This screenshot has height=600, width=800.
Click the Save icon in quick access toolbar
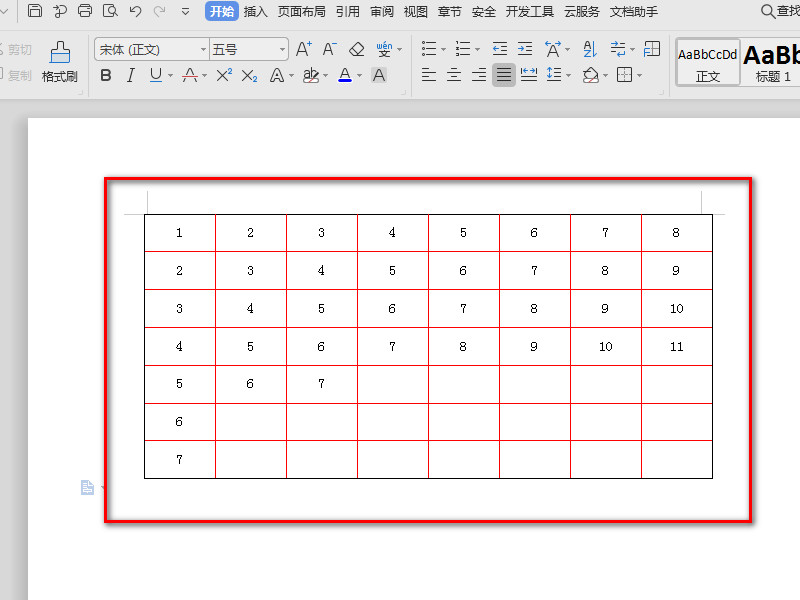coord(35,11)
